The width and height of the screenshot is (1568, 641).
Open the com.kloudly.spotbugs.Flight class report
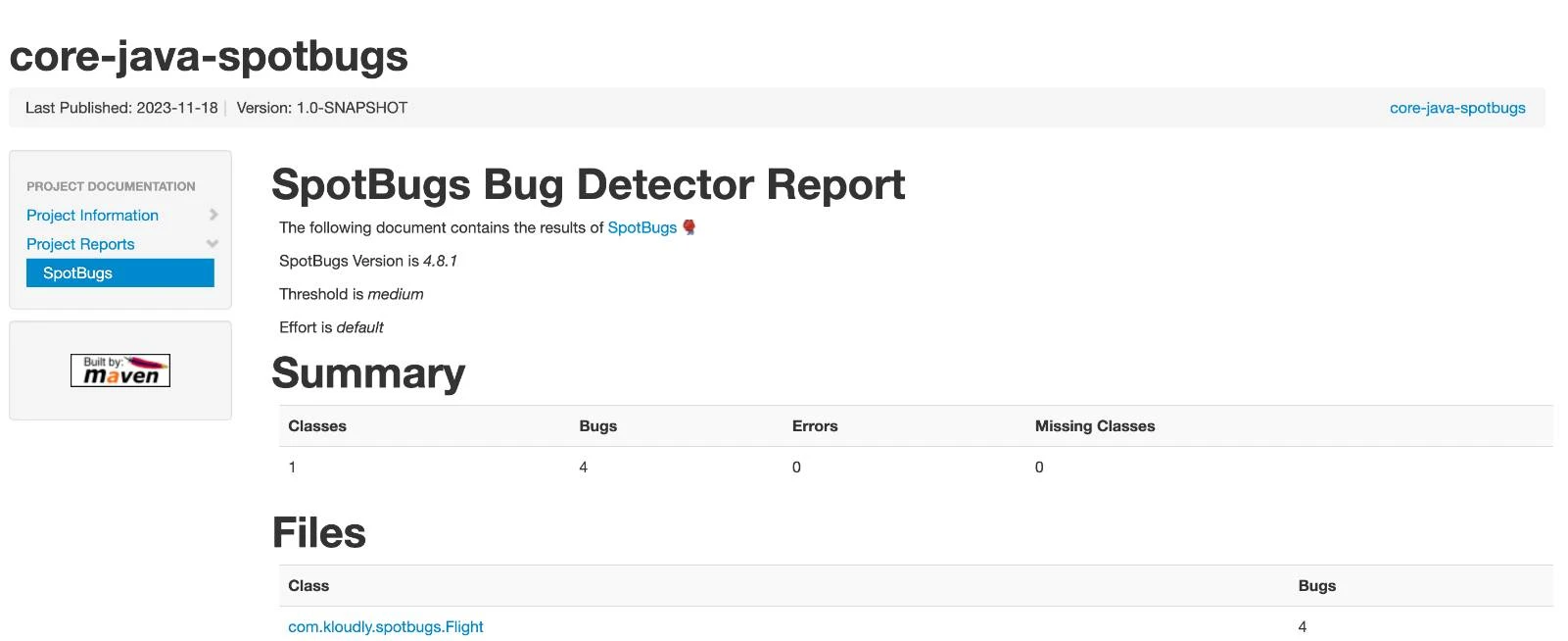click(x=385, y=626)
